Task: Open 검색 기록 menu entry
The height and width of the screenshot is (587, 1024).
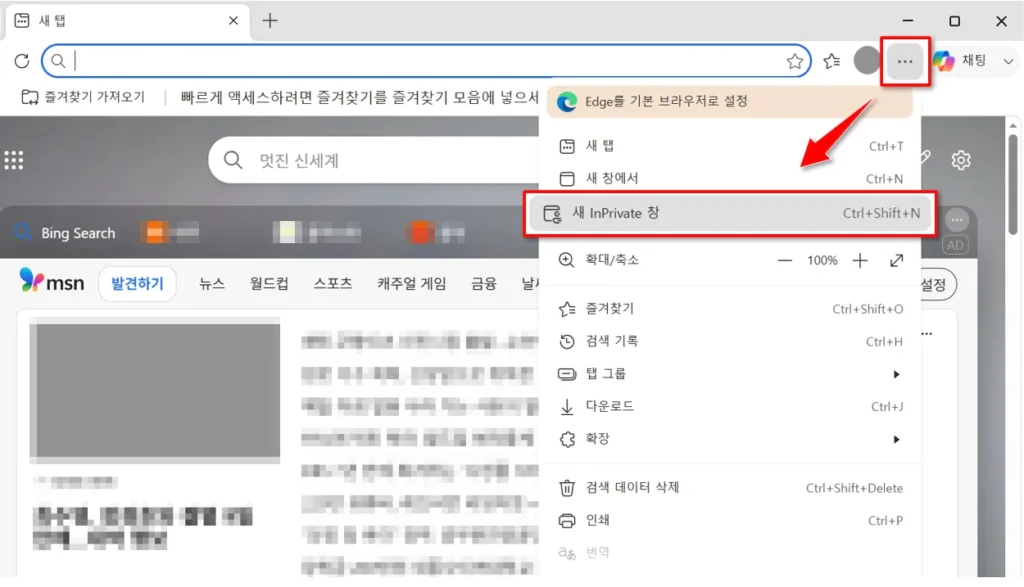Action: click(x=731, y=341)
